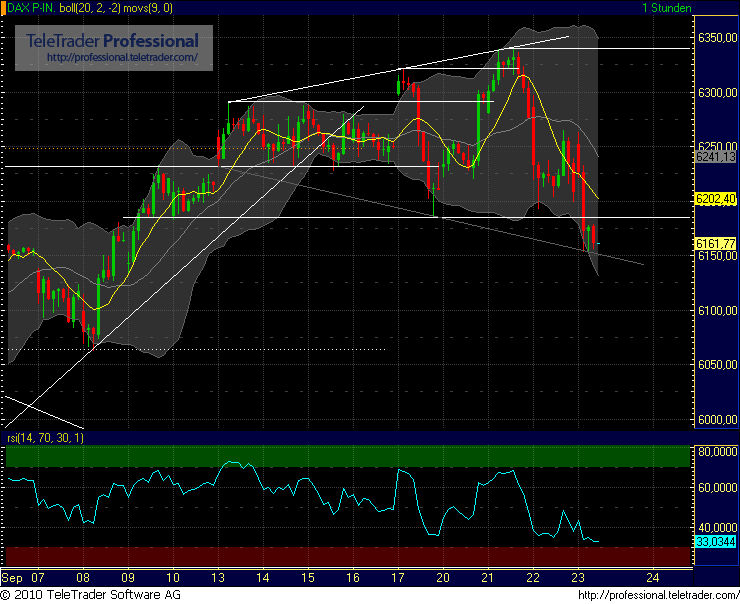This screenshot has width=740, height=604.
Task: Click the 6350,00 price axis label
Action: click(x=717, y=38)
